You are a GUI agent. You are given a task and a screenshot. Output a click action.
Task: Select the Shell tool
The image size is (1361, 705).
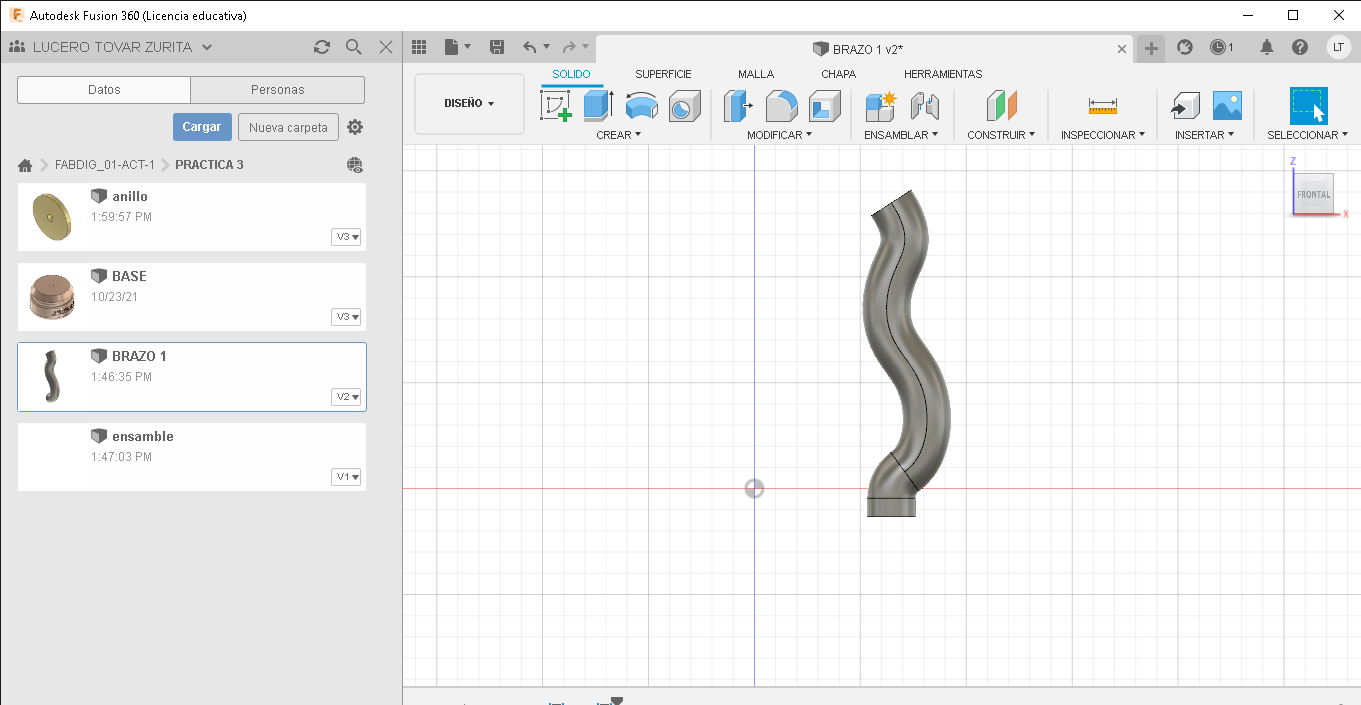(825, 106)
